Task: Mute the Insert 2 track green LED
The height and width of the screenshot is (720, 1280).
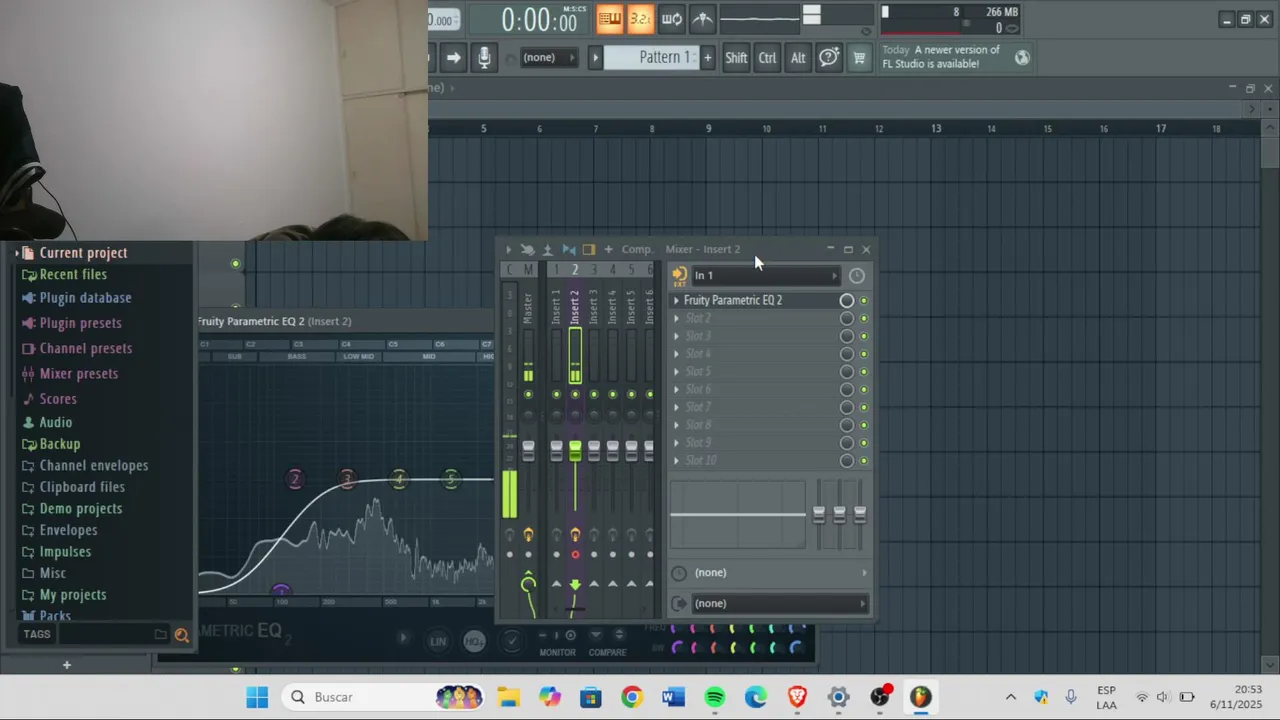Action: pos(575,394)
